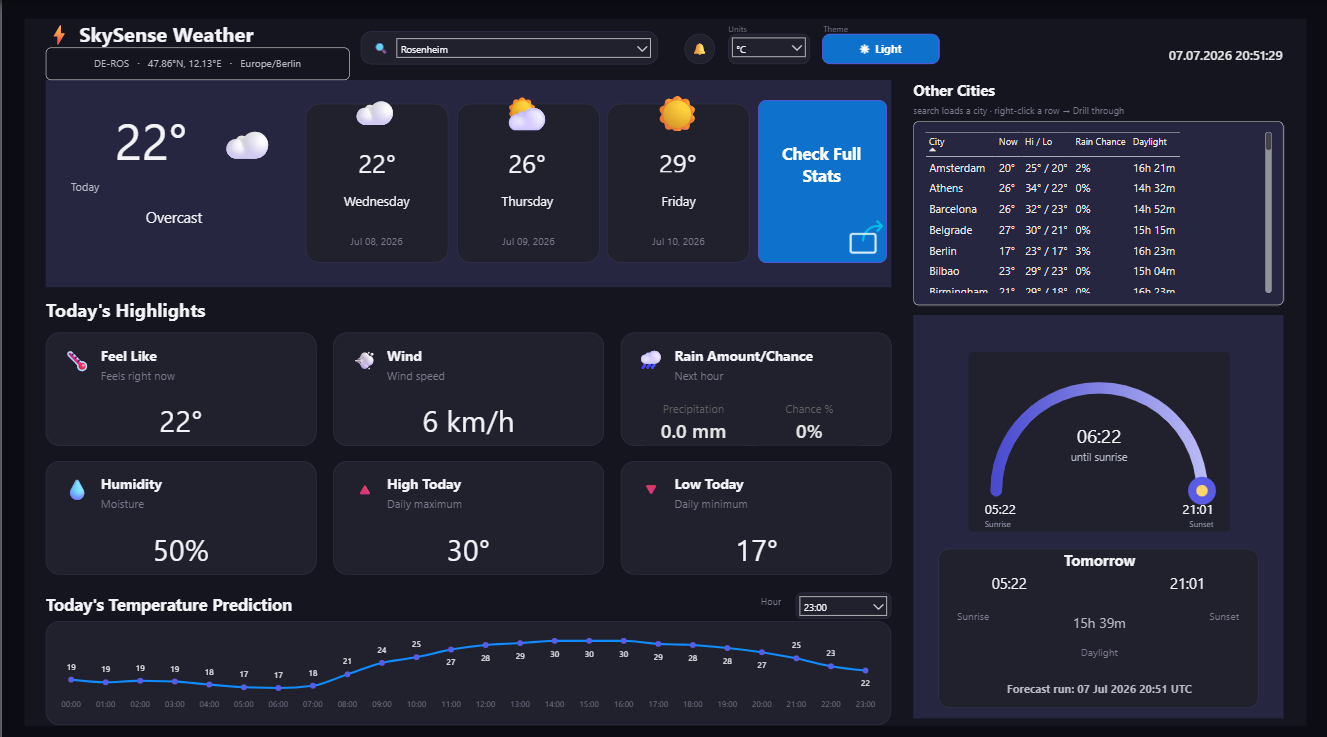The height and width of the screenshot is (737, 1327).
Task: Click the Other Cities heading
Action: coord(954,91)
